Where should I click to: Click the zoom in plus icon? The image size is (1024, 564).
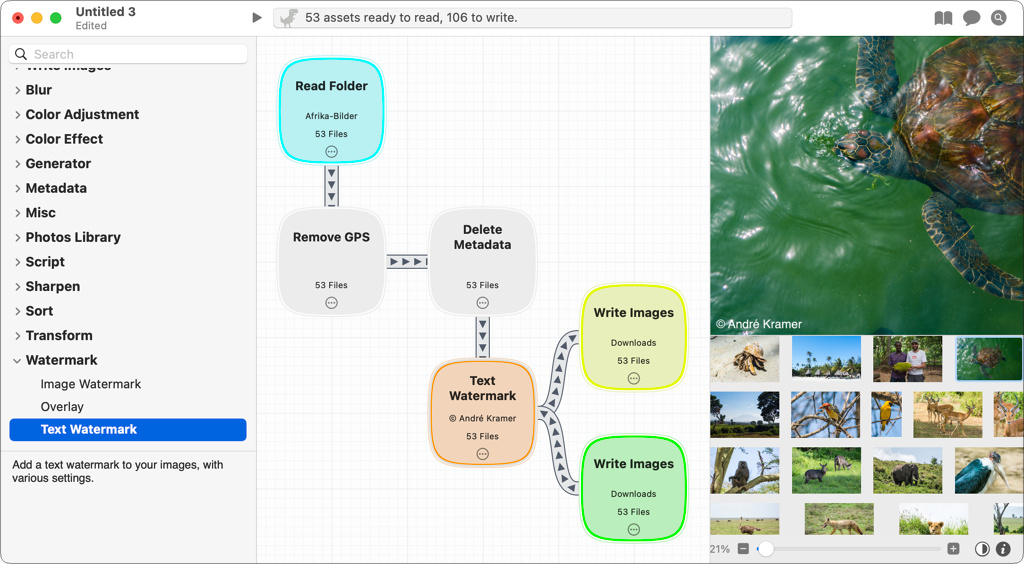953,549
